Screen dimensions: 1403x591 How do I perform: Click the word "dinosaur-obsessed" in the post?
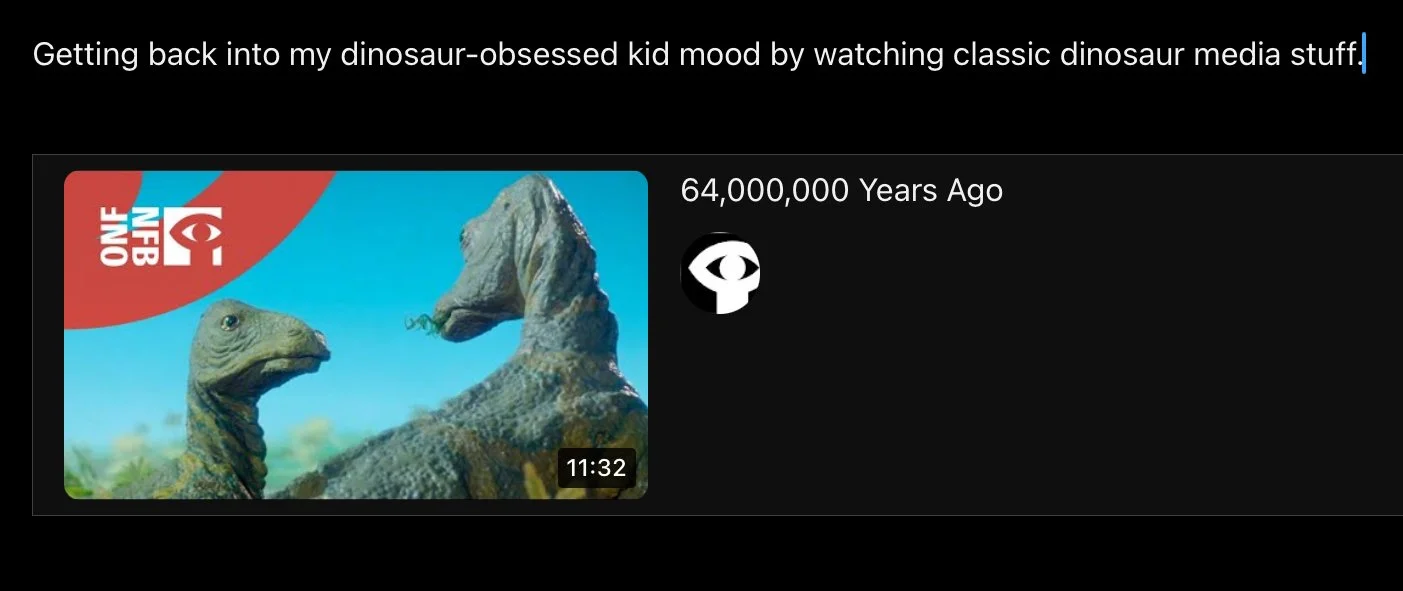[479, 54]
